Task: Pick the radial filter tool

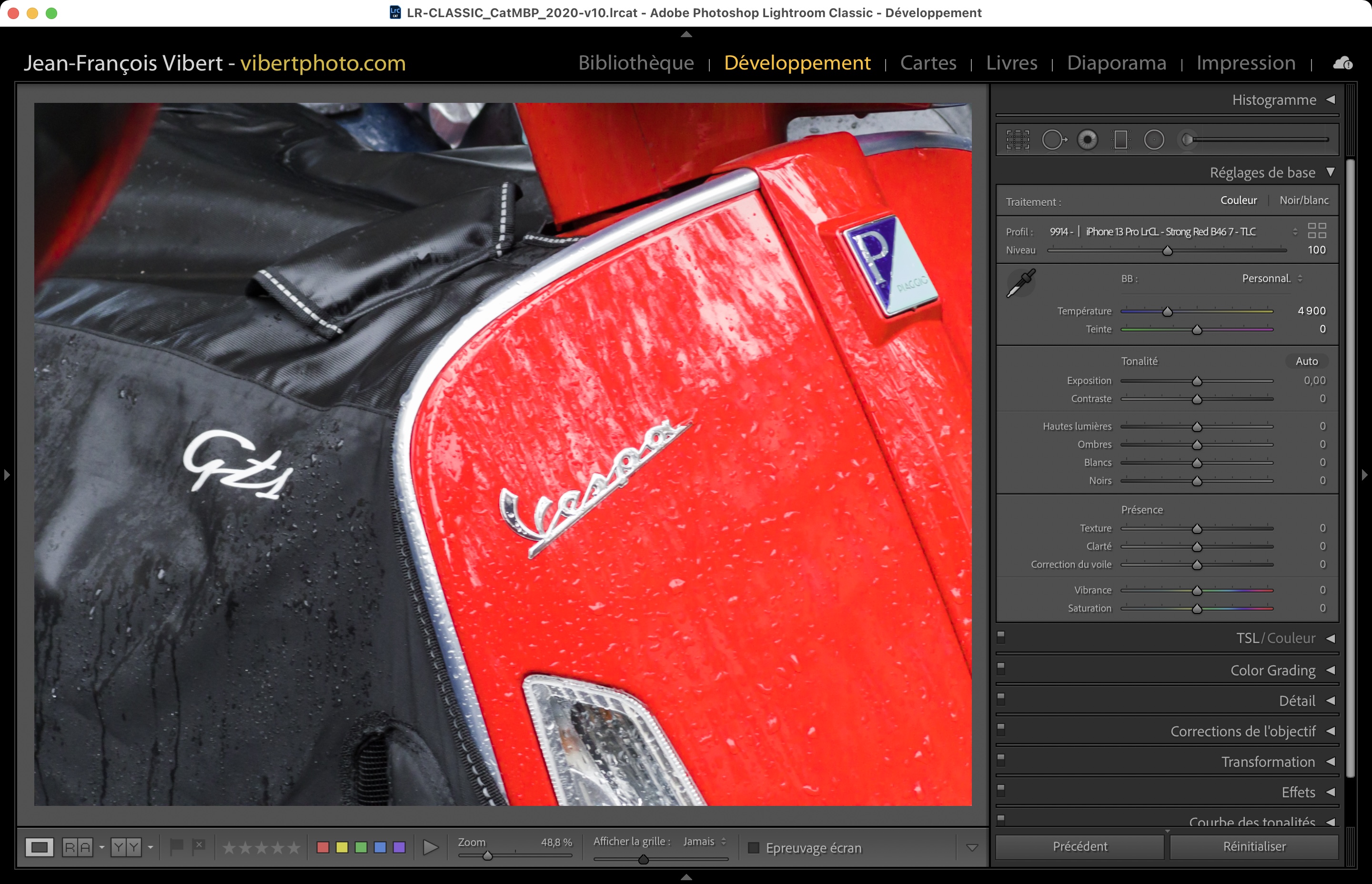Action: point(1154,140)
